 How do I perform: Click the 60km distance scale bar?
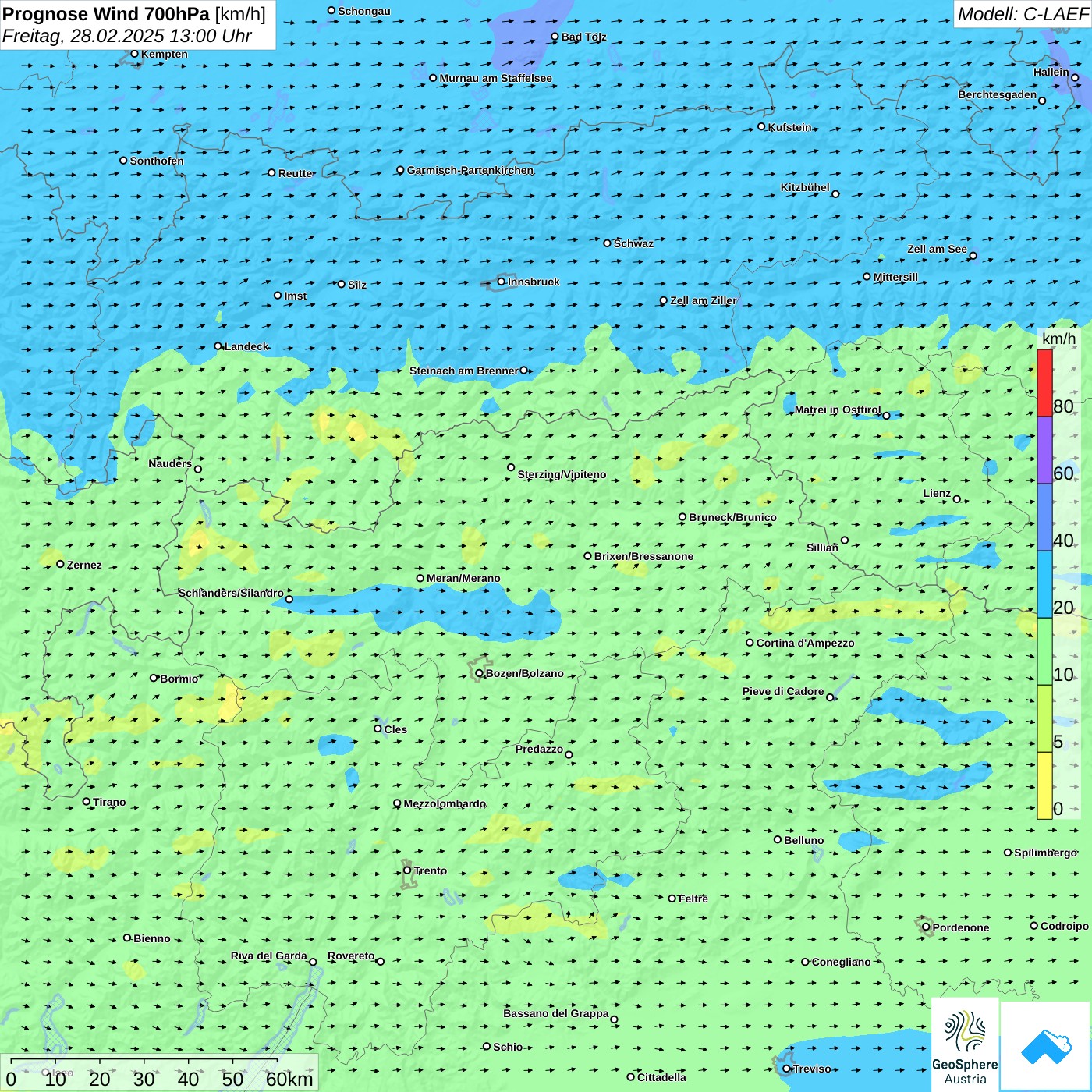tap(144, 1061)
